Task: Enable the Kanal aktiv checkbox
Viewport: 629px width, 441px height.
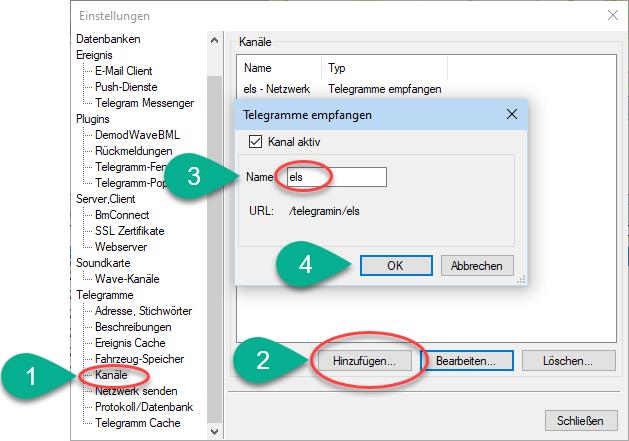Action: (x=256, y=143)
